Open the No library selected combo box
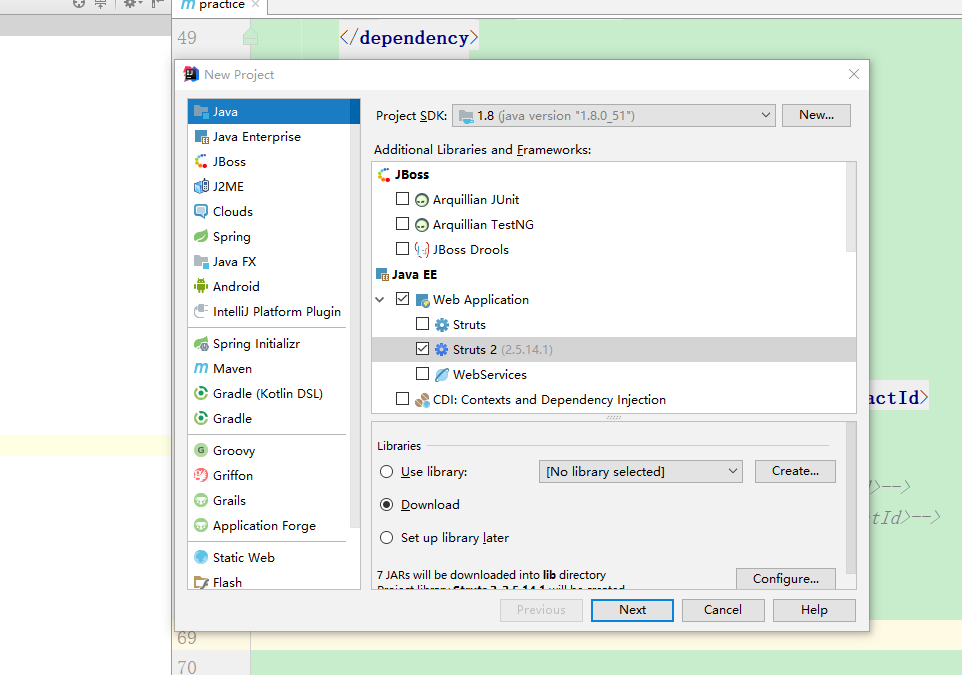The height and width of the screenshot is (675, 962). coord(641,471)
